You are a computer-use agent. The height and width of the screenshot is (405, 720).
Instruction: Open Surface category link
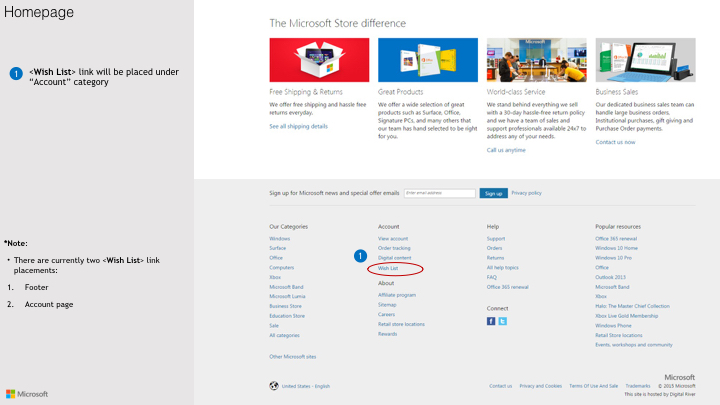(278, 248)
